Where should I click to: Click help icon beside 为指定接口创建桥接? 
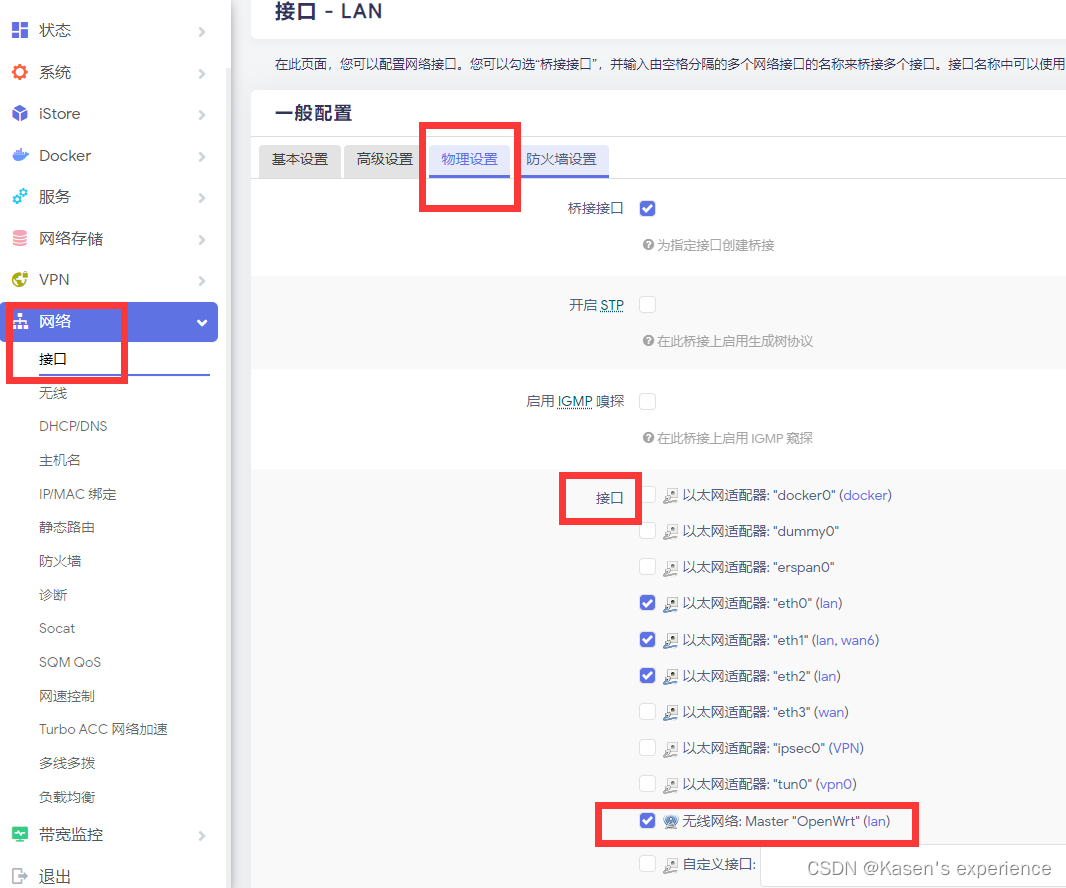tap(648, 245)
